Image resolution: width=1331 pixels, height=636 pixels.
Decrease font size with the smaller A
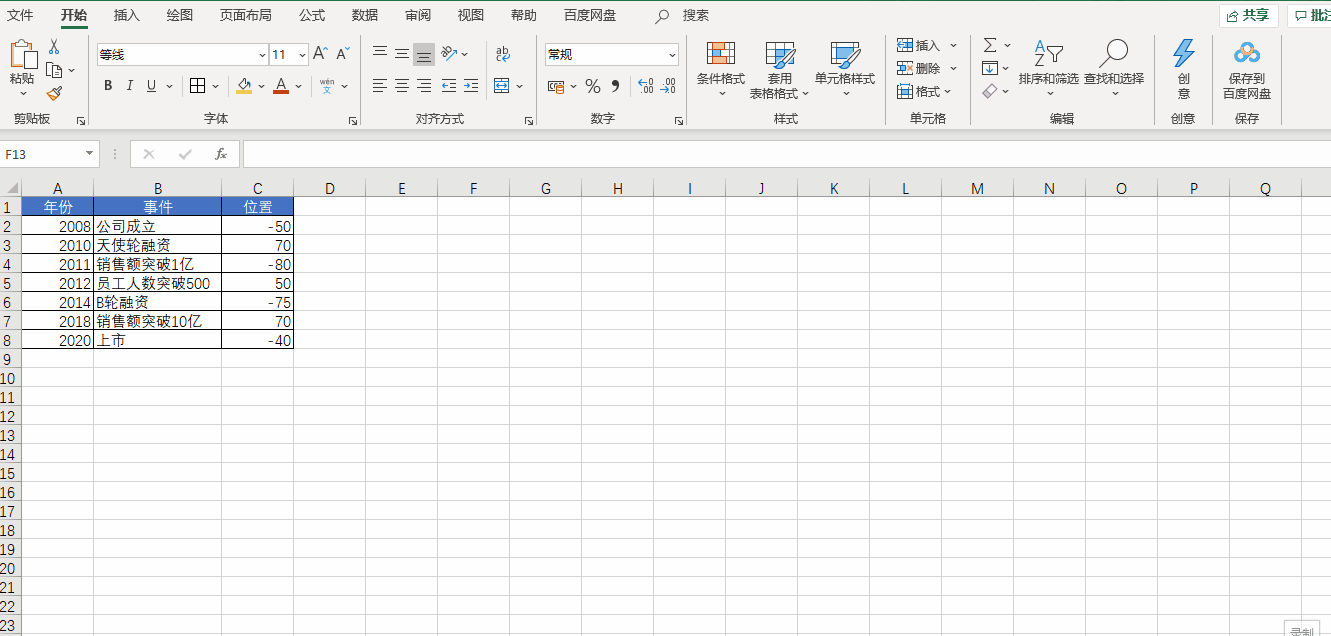tap(343, 54)
